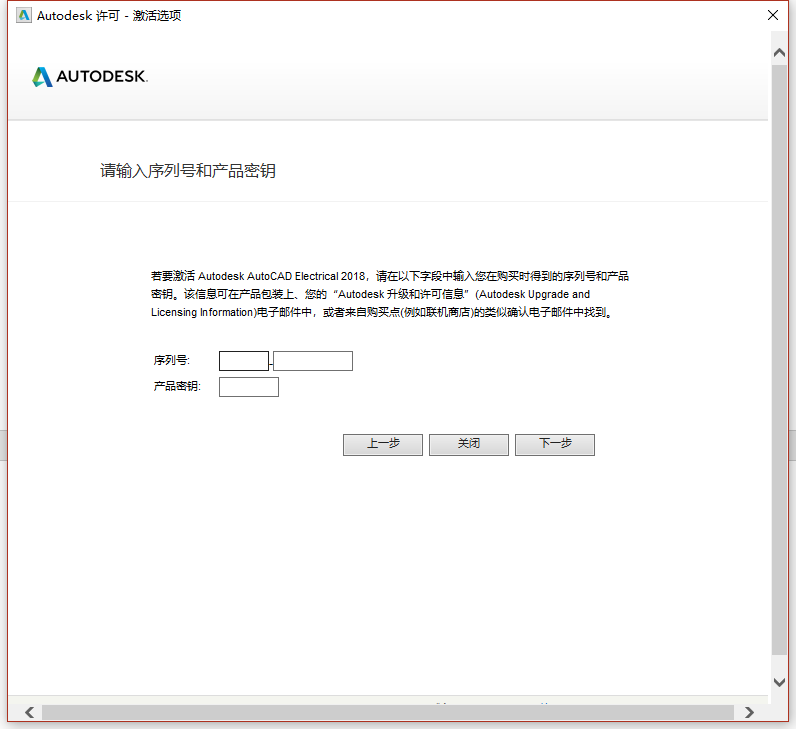The height and width of the screenshot is (729, 796).
Task: Click the Autodesk title bar app icon
Action: click(24, 16)
